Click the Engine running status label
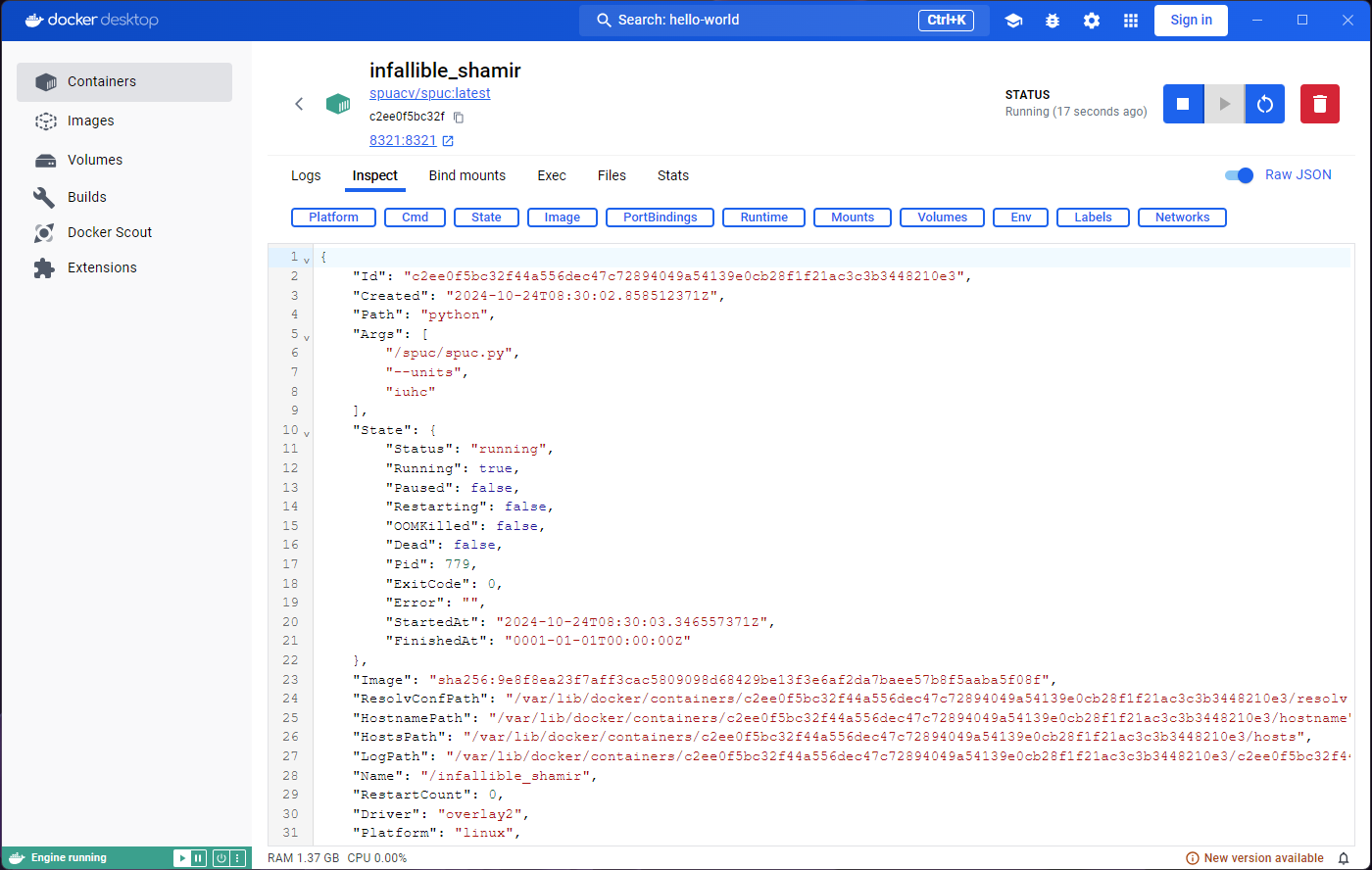1372x870 pixels. [x=69, y=858]
